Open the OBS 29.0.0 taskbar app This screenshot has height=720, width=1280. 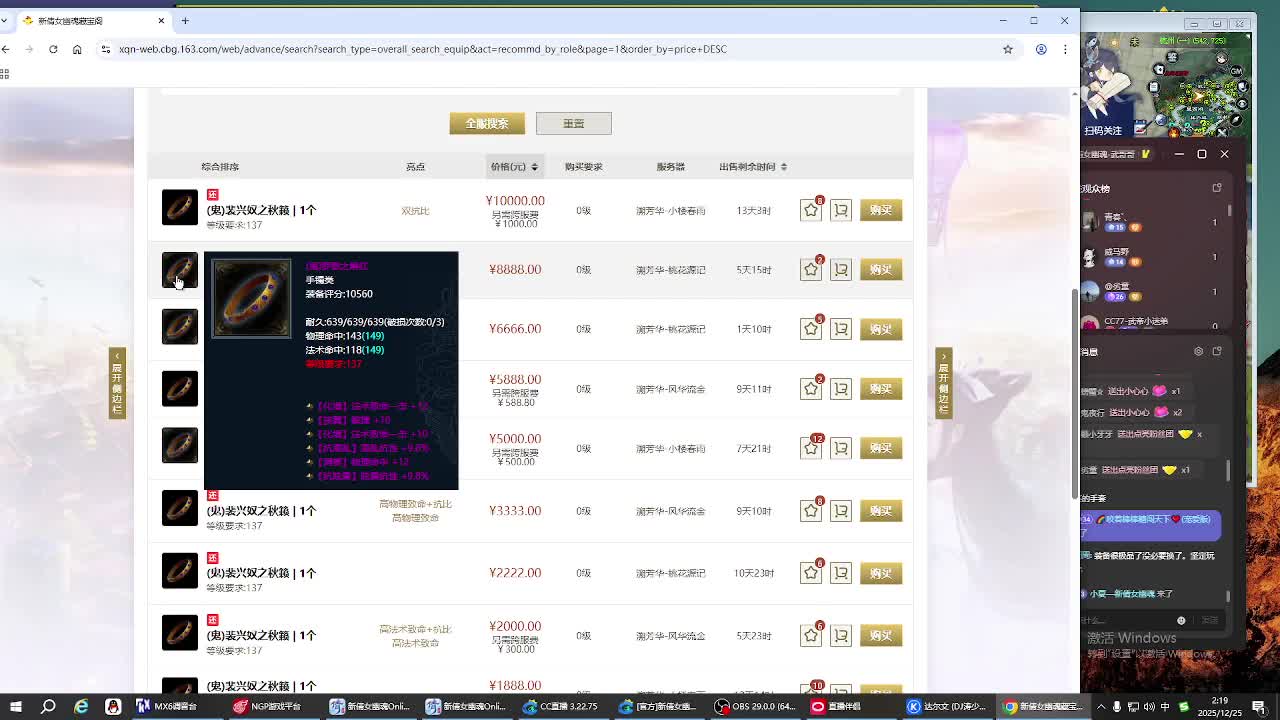tap(756, 706)
